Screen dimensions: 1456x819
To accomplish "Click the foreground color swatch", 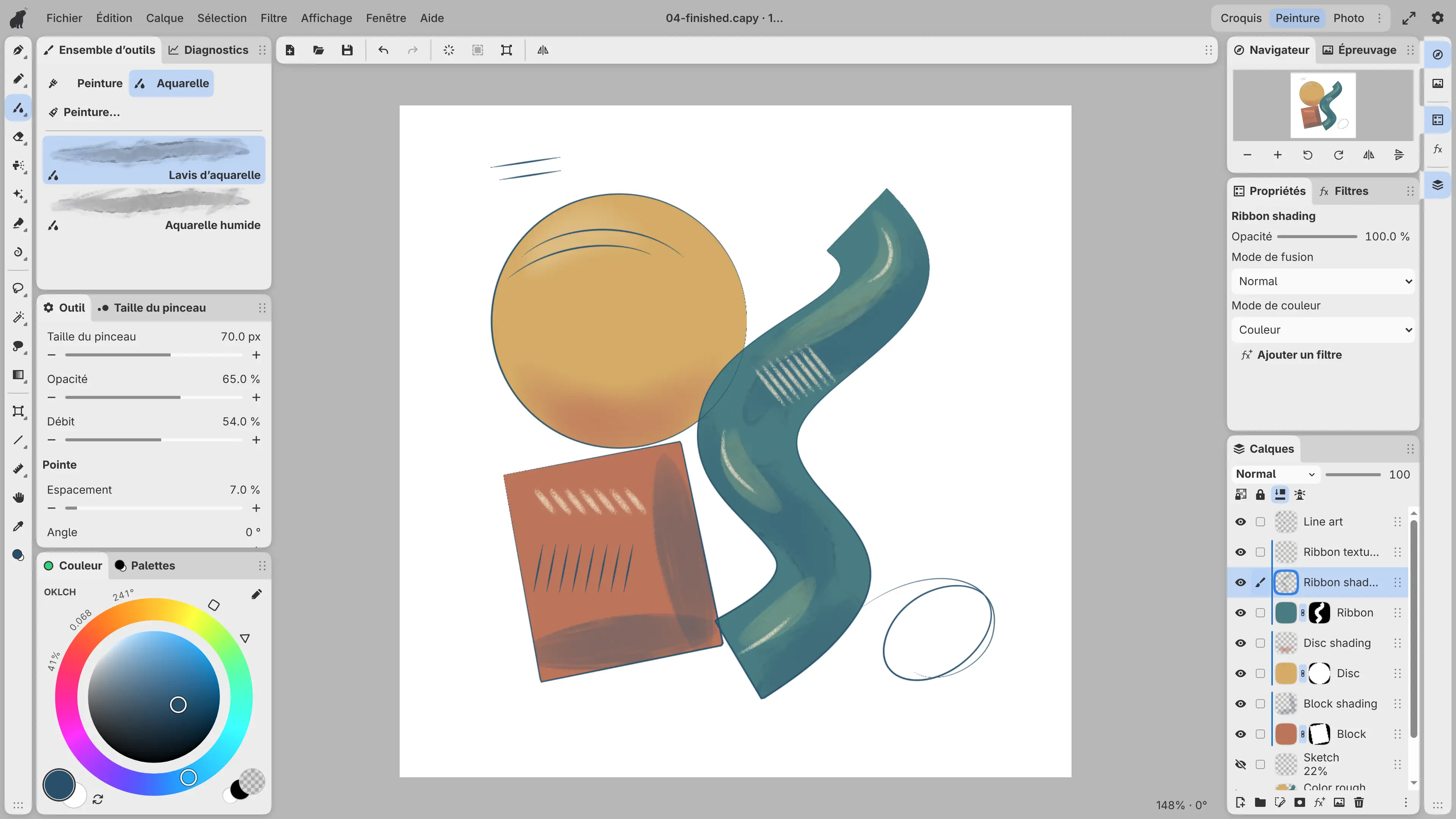I will pyautogui.click(x=59, y=784).
